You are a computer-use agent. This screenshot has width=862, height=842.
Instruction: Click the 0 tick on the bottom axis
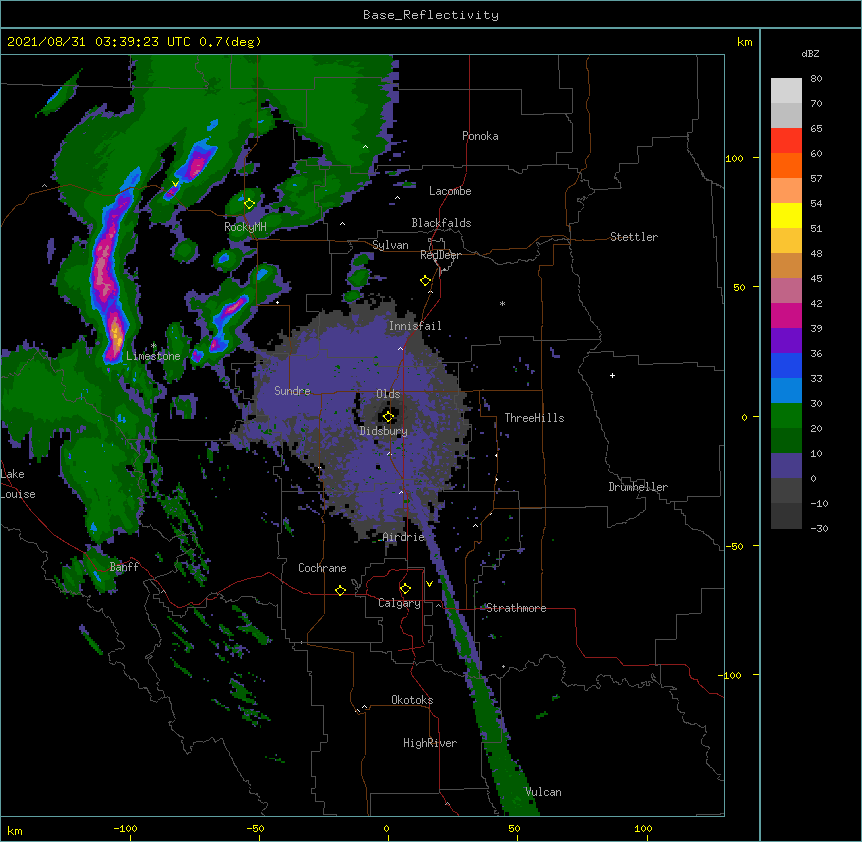(x=386, y=828)
